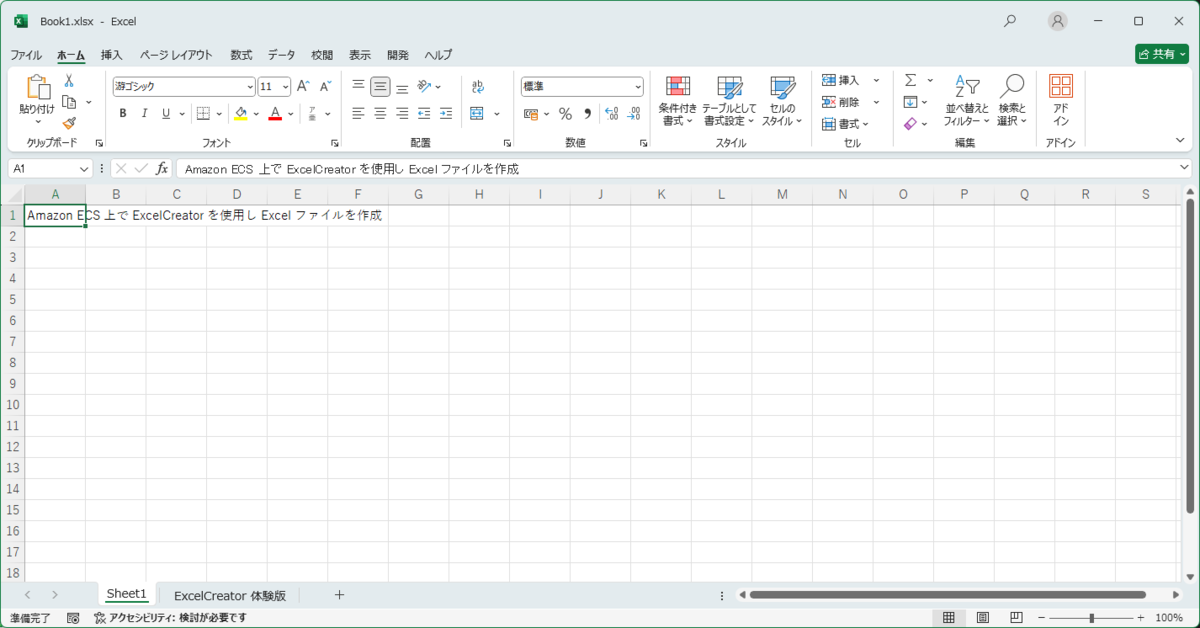Open ExcelCreator 体験版 sheet tab

pyautogui.click(x=230, y=595)
